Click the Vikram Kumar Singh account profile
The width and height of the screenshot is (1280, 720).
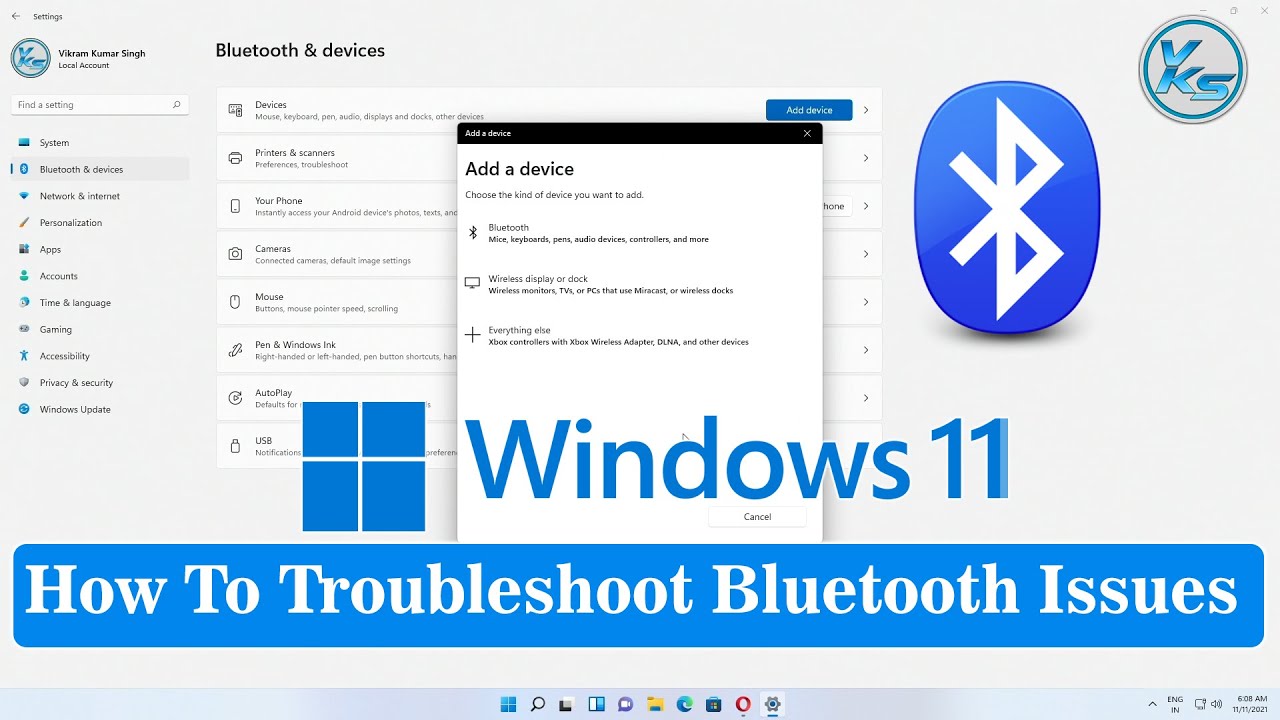coord(79,58)
